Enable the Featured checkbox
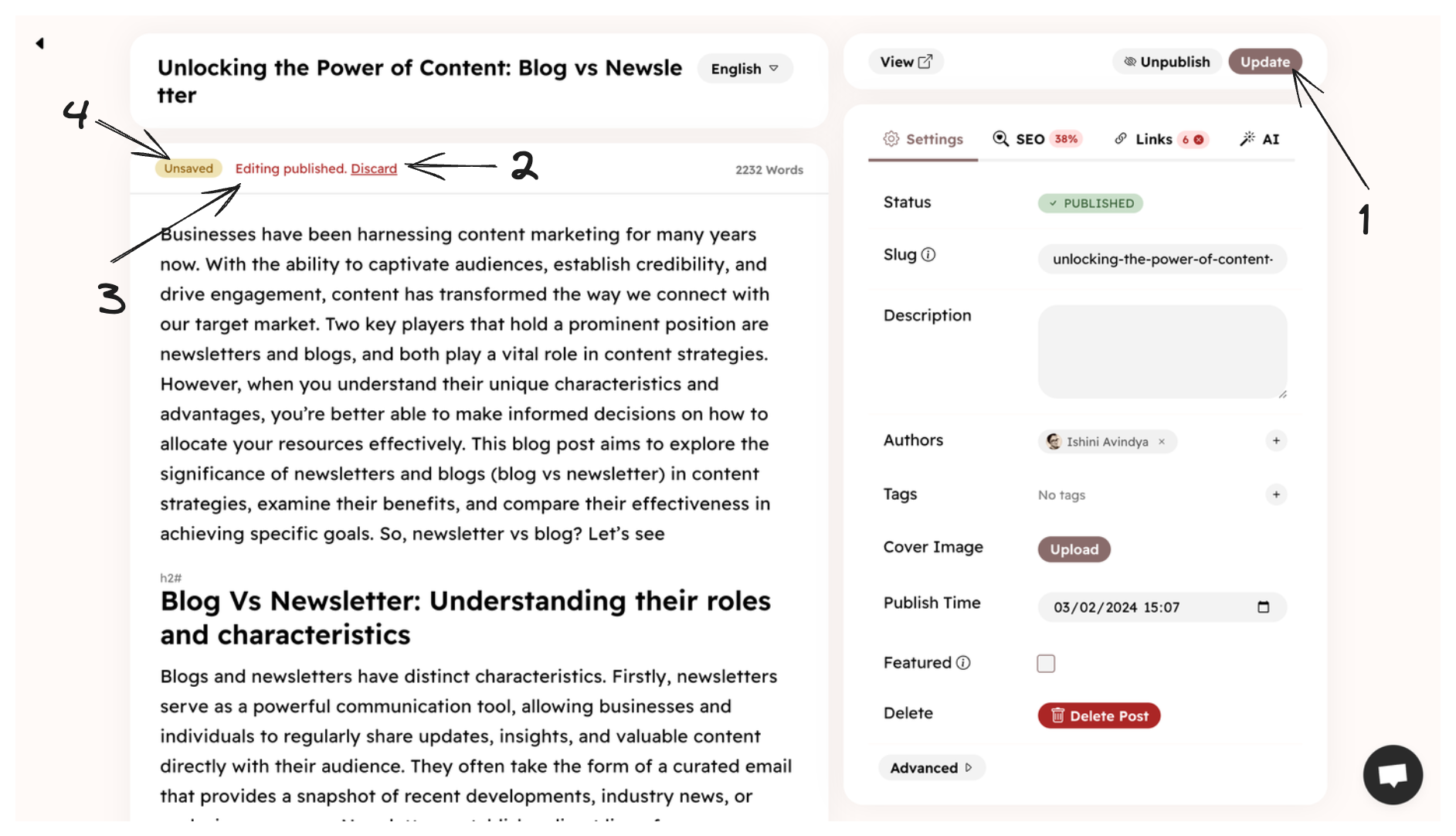1456x836 pixels. click(1046, 664)
